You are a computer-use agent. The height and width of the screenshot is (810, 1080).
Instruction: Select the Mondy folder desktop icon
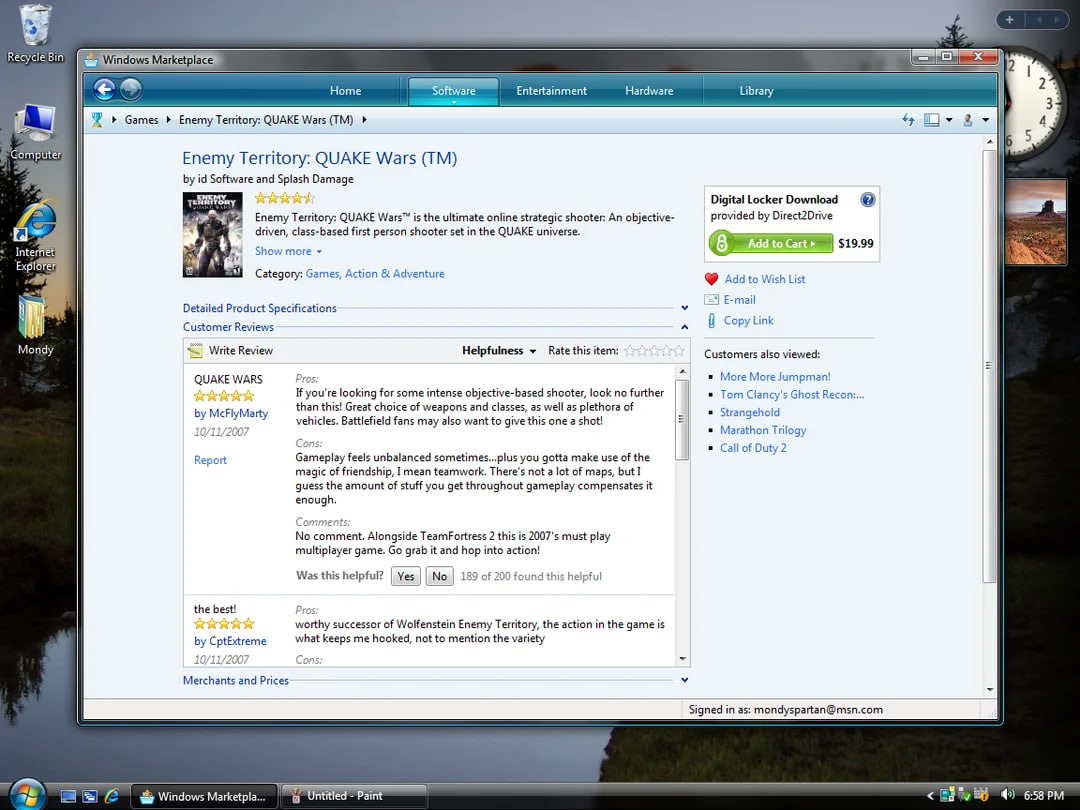pos(35,325)
